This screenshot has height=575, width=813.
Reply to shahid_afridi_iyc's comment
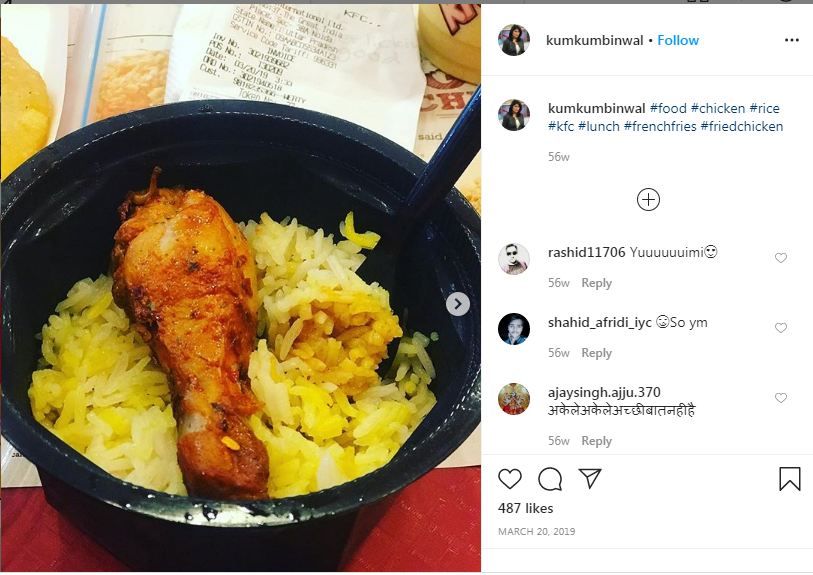(596, 353)
